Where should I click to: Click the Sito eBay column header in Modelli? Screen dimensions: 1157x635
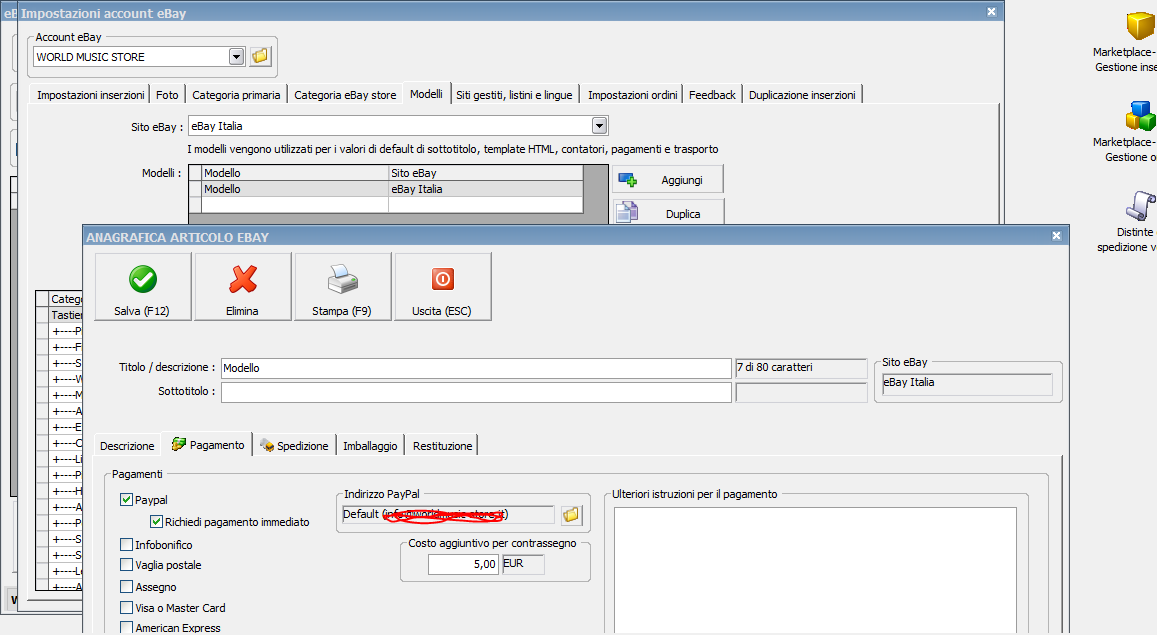tap(486, 173)
